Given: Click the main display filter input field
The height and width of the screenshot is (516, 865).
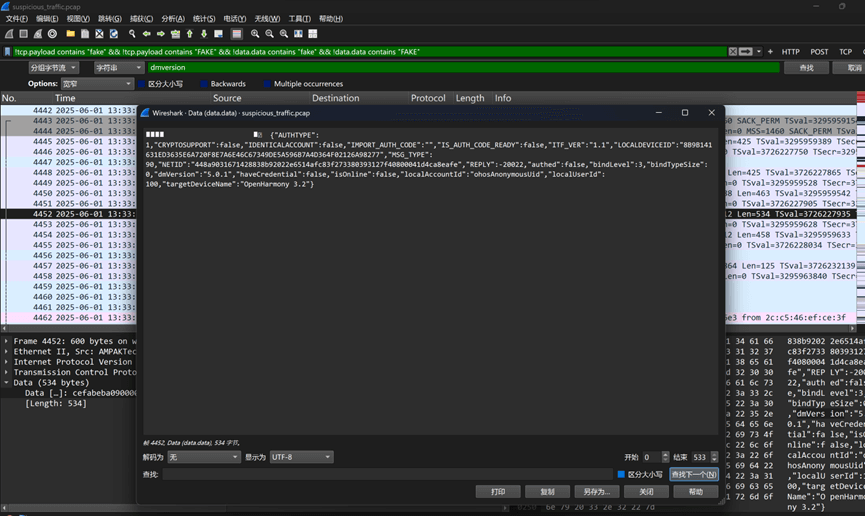Looking at the screenshot, I should point(370,51).
